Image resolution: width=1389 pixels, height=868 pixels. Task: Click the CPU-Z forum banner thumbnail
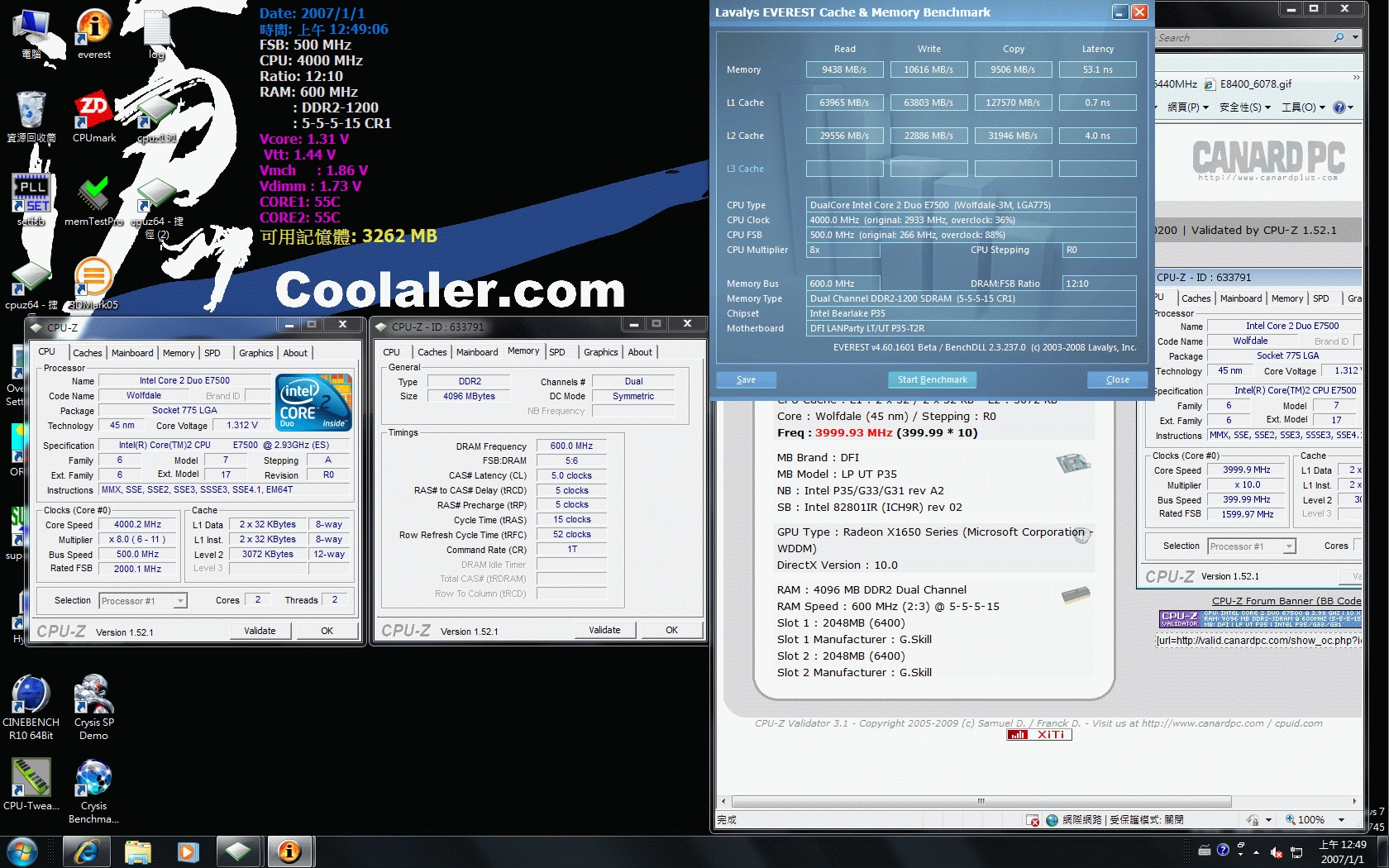(1260, 619)
